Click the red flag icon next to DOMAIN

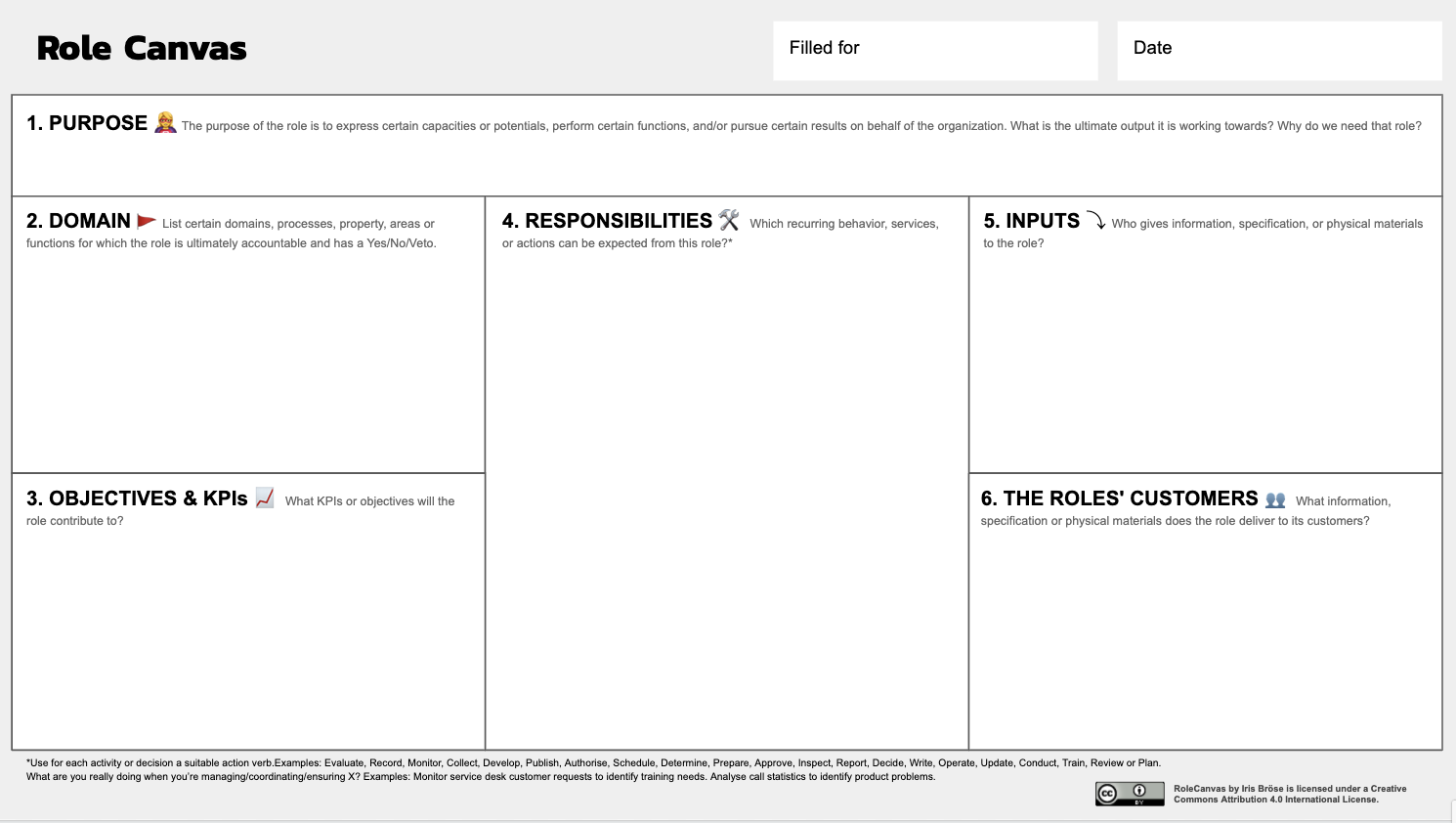[x=145, y=220]
